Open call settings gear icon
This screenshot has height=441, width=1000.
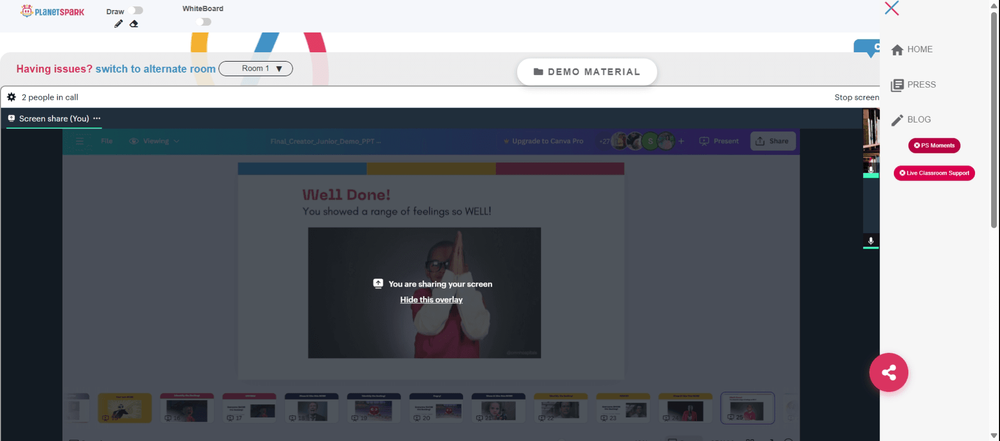(11, 98)
